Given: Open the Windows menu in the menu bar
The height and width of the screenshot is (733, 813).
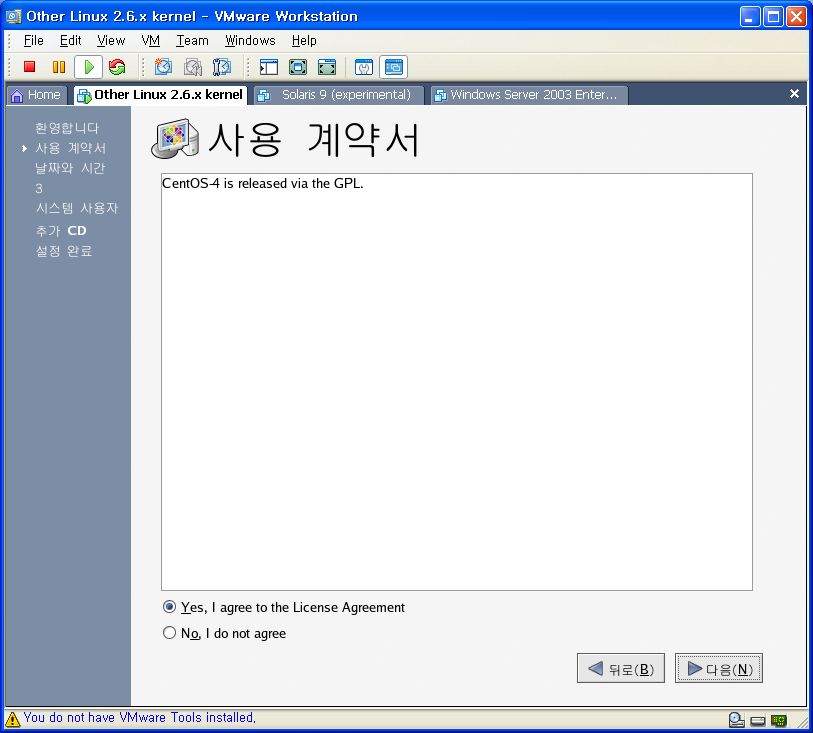Looking at the screenshot, I should [x=250, y=41].
